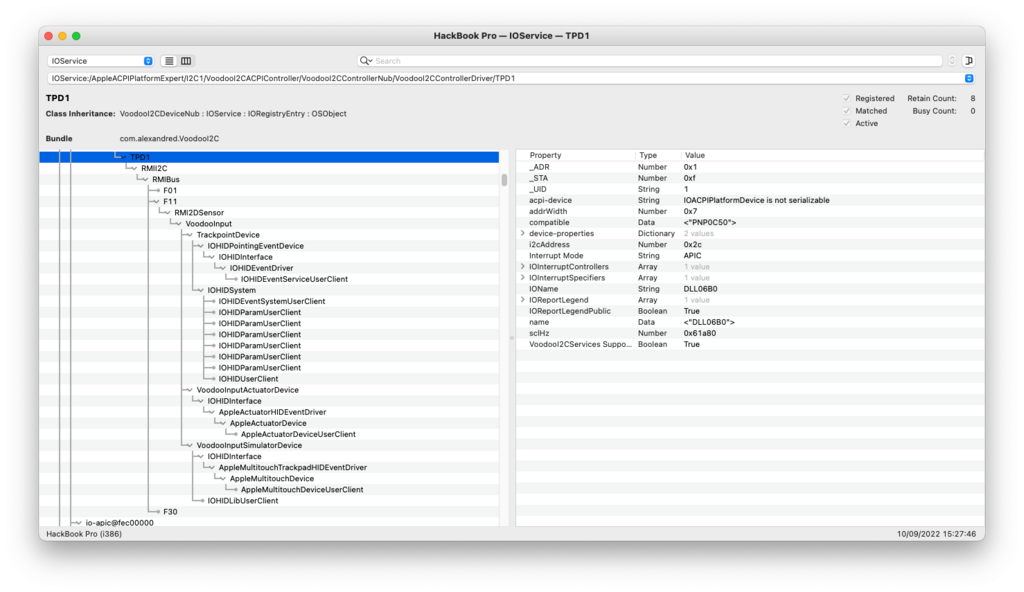
Task: Toggle the Active checkbox
Action: click(x=847, y=123)
